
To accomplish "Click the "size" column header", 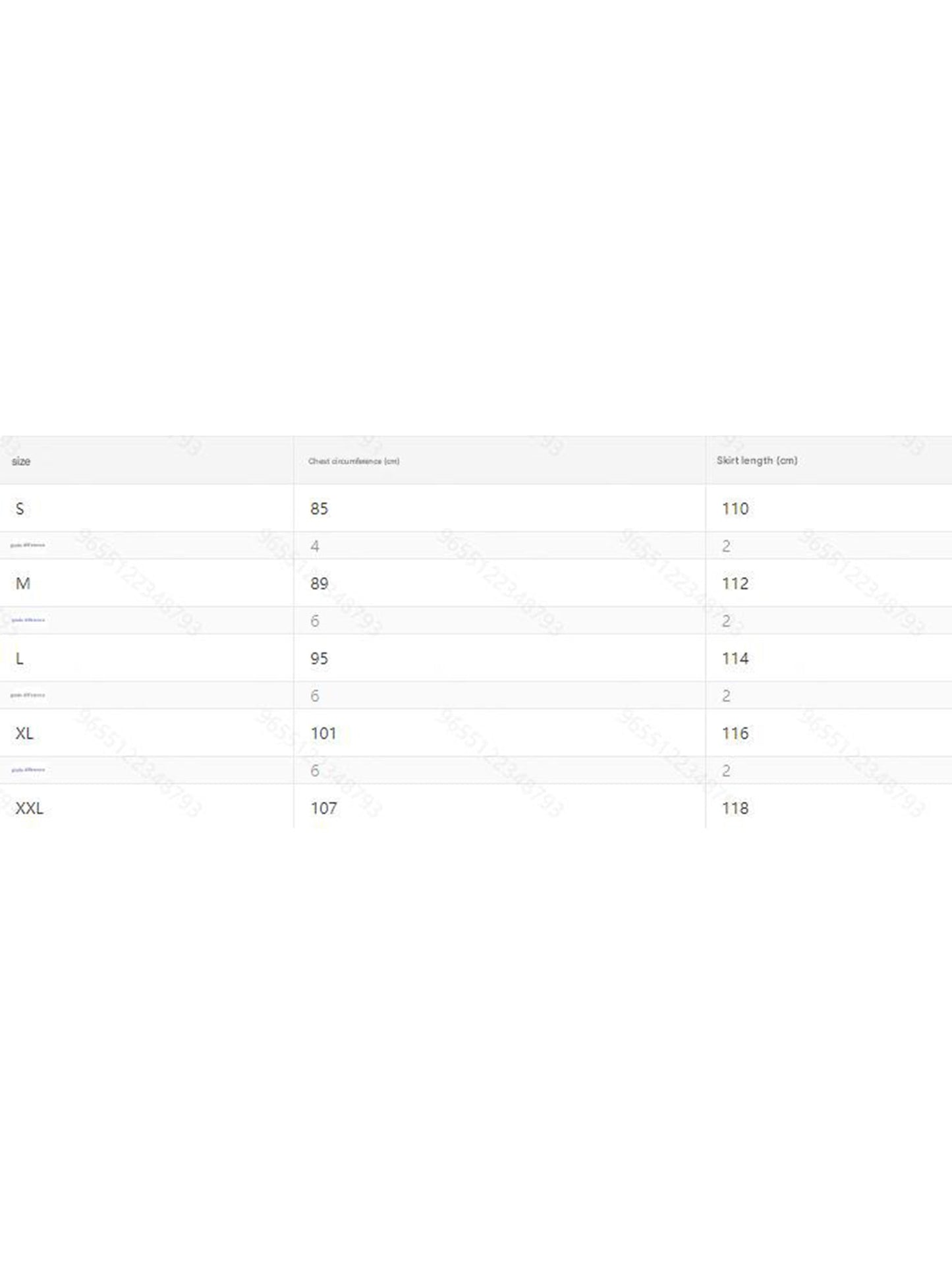I will [21, 461].
